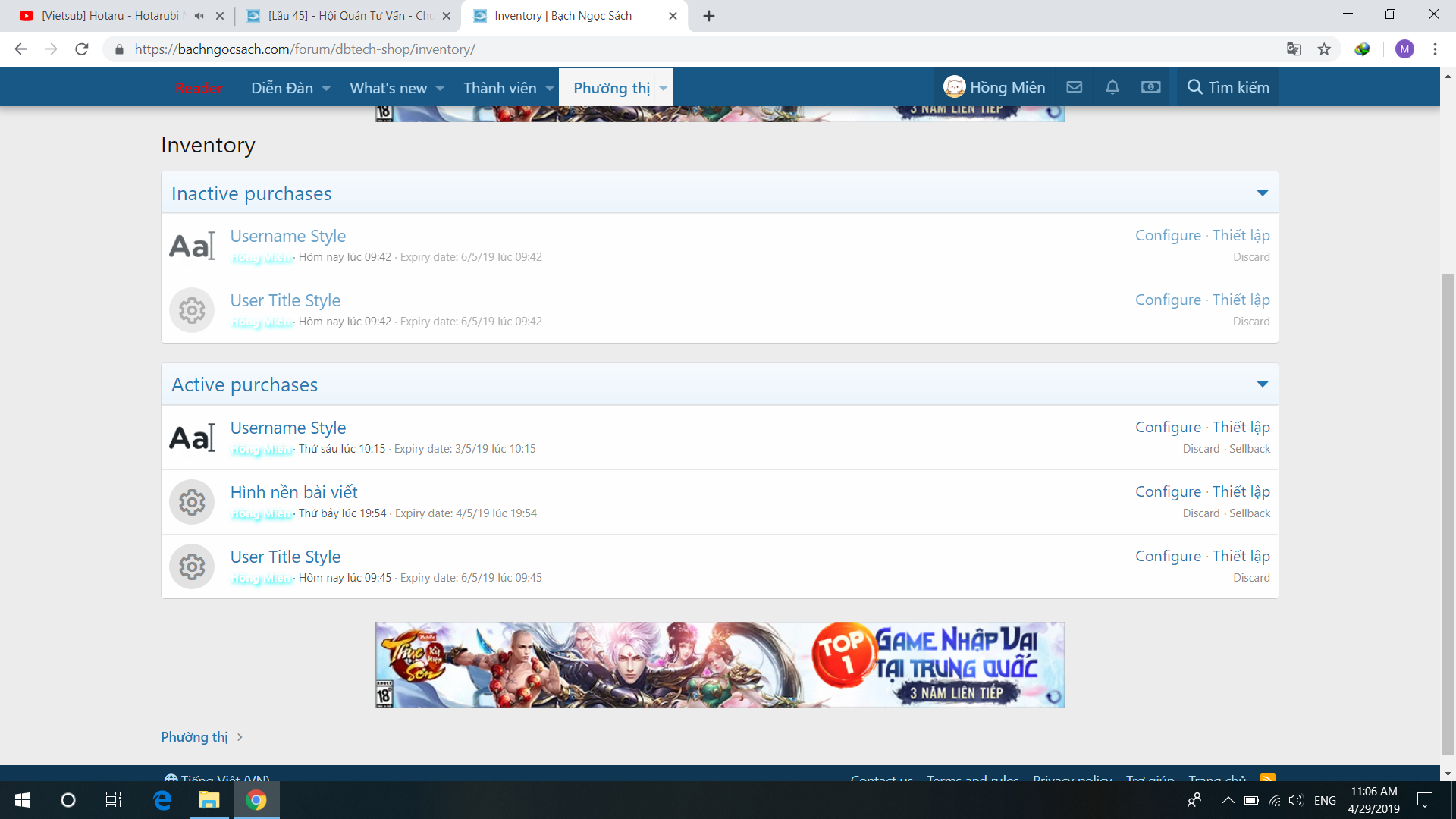
Task: Click Sellback for Hình nền bài viết
Action: pos(1249,513)
